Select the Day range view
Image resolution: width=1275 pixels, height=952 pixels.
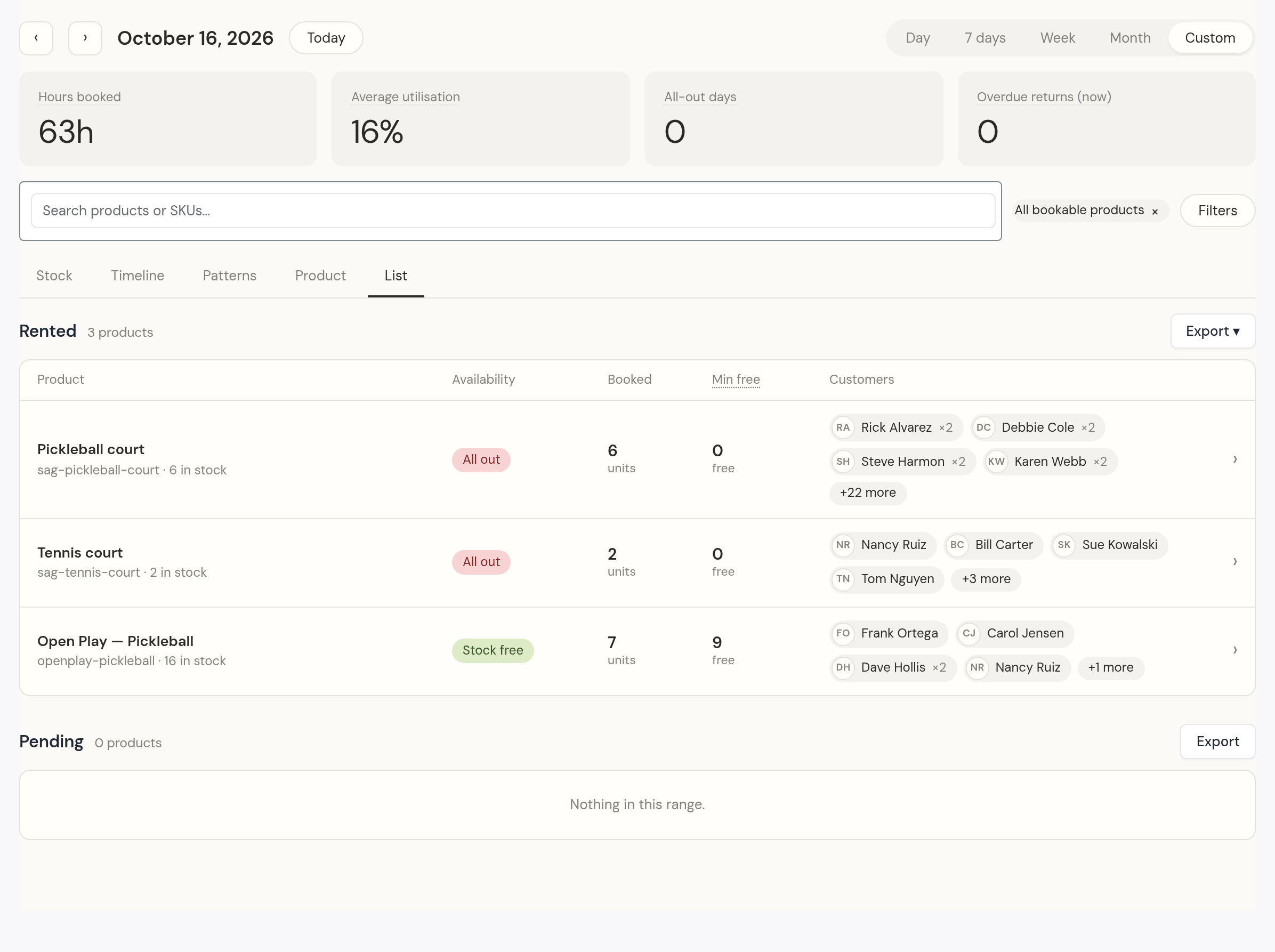tap(918, 38)
